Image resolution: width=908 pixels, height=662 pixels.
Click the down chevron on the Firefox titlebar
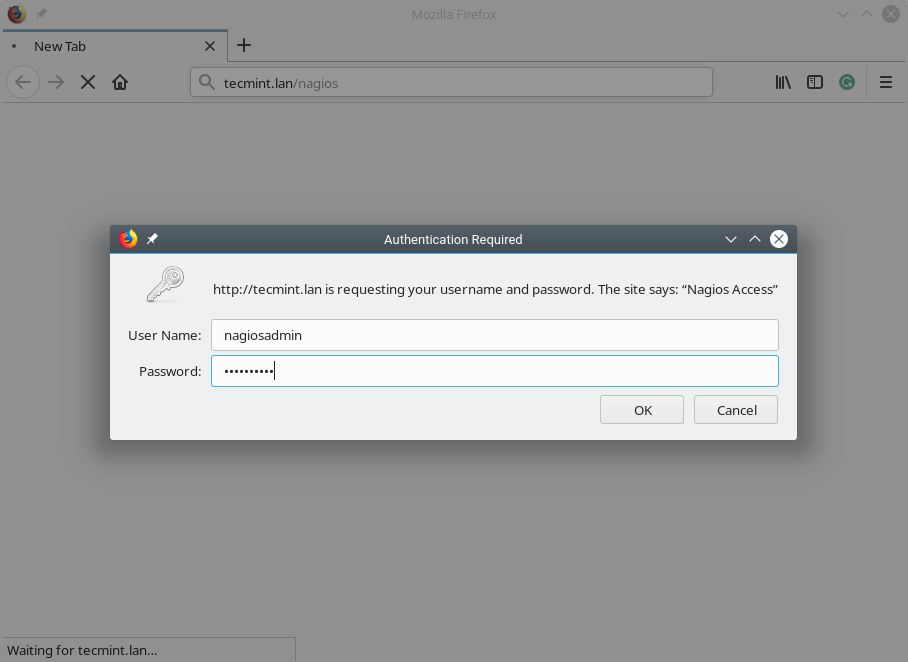843,14
